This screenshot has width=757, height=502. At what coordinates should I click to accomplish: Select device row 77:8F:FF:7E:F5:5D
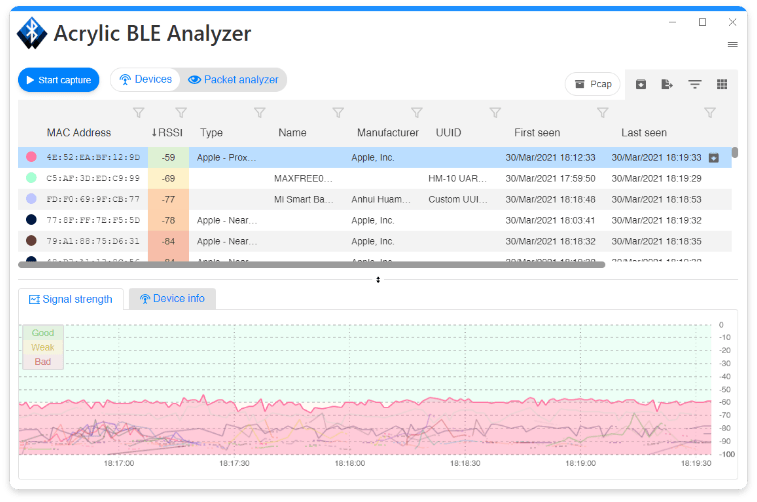(x=375, y=220)
